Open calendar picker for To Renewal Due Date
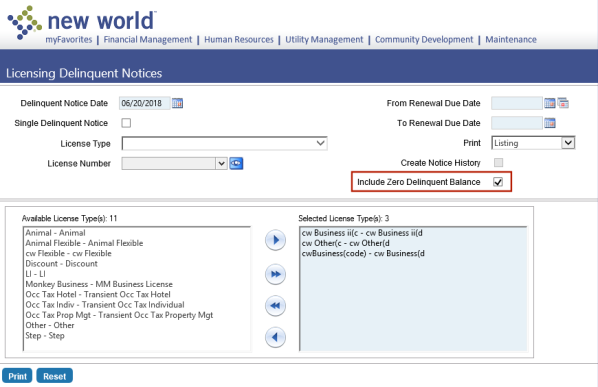Image resolution: width=598 pixels, height=387 pixels. click(x=550, y=123)
